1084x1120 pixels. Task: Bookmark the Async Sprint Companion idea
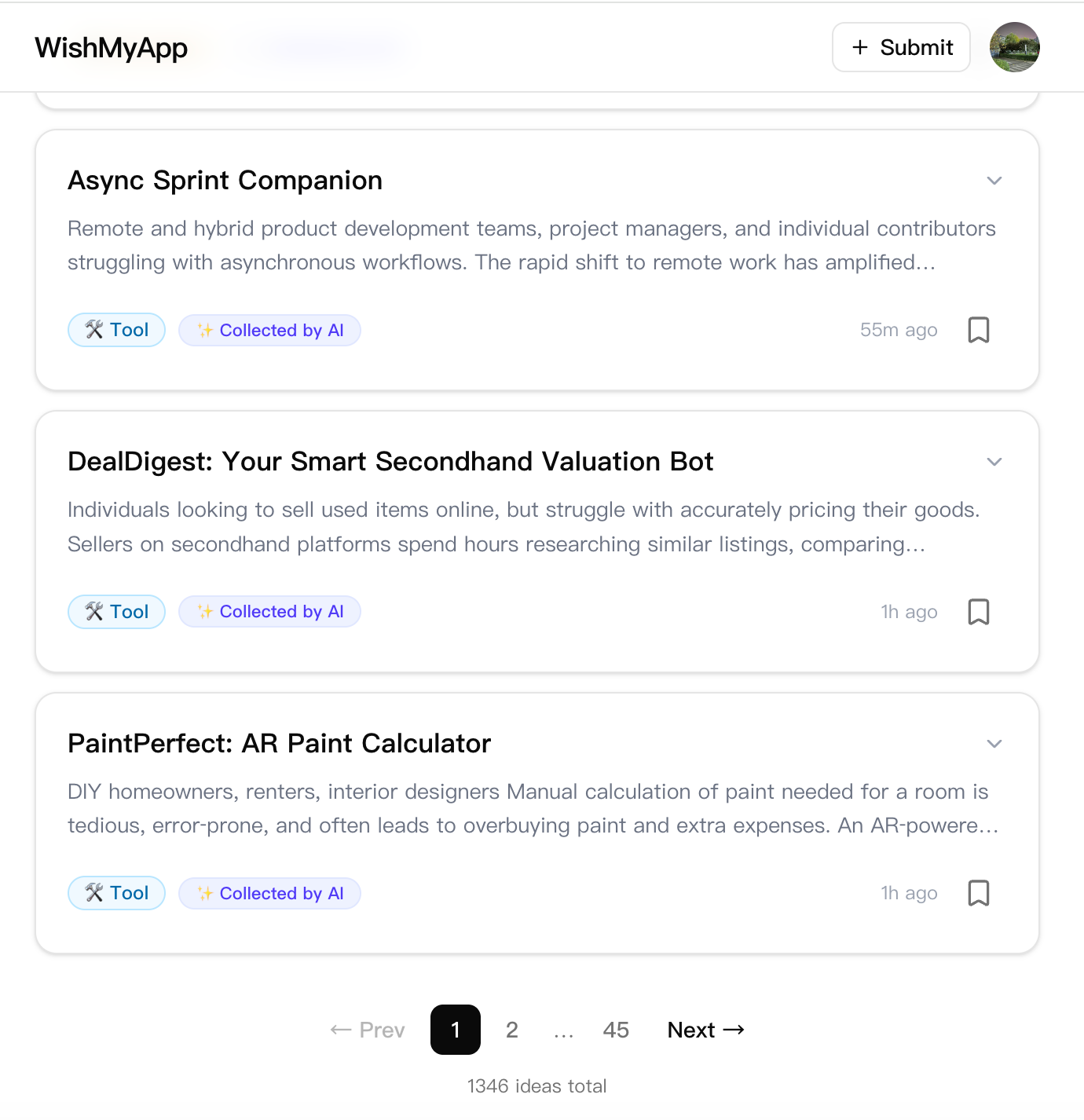coord(979,330)
